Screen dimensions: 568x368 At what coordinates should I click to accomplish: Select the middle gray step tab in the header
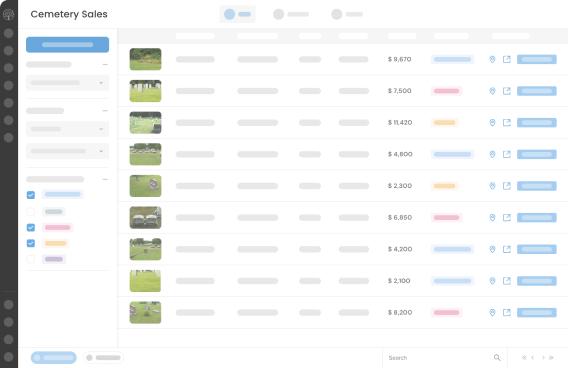tap(291, 14)
